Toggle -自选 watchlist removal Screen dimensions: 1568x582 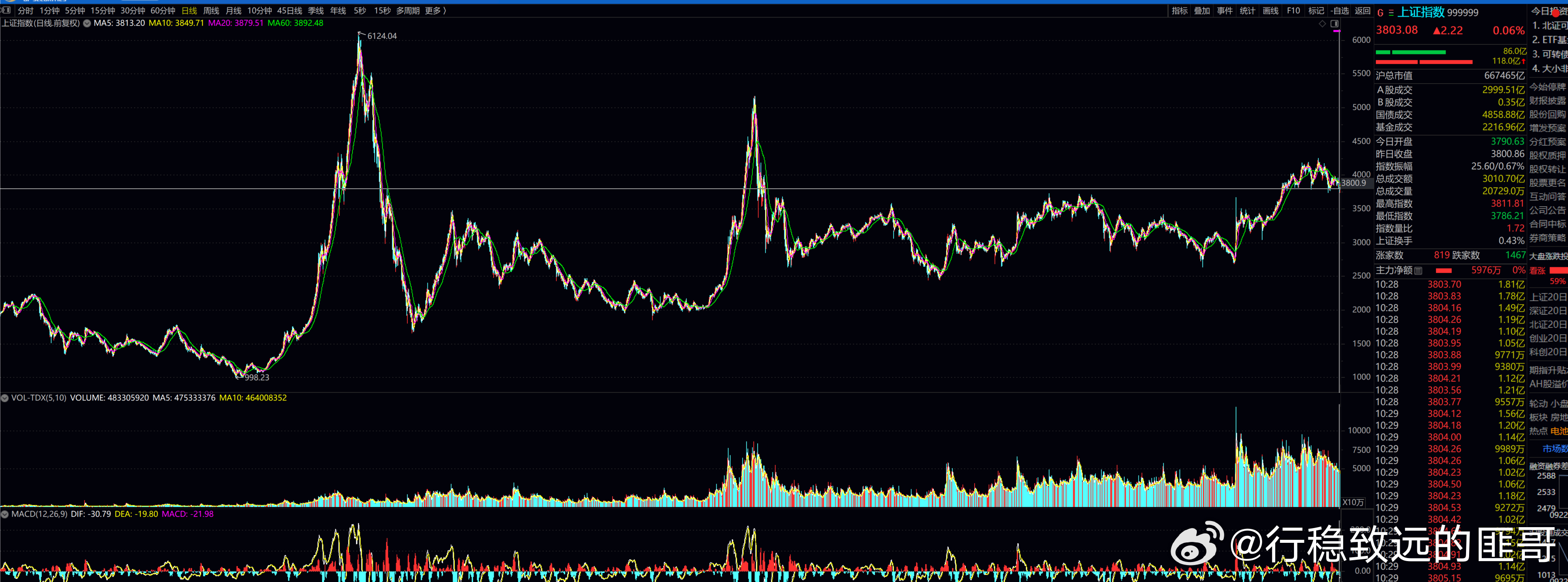(x=1340, y=11)
